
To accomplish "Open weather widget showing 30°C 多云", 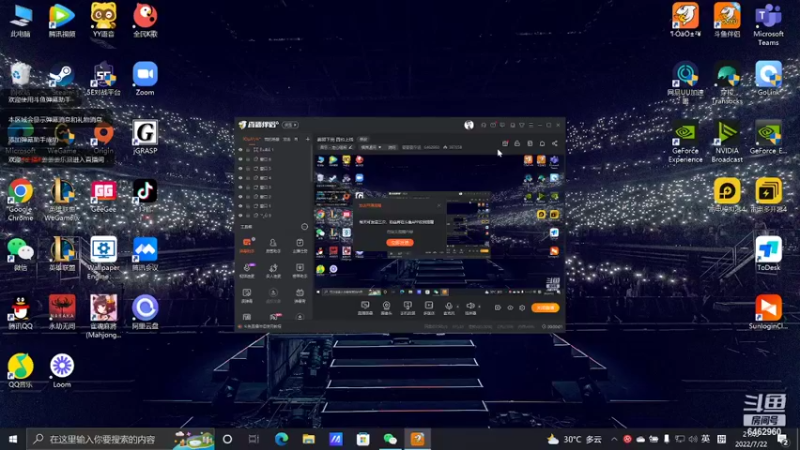I will click(574, 439).
